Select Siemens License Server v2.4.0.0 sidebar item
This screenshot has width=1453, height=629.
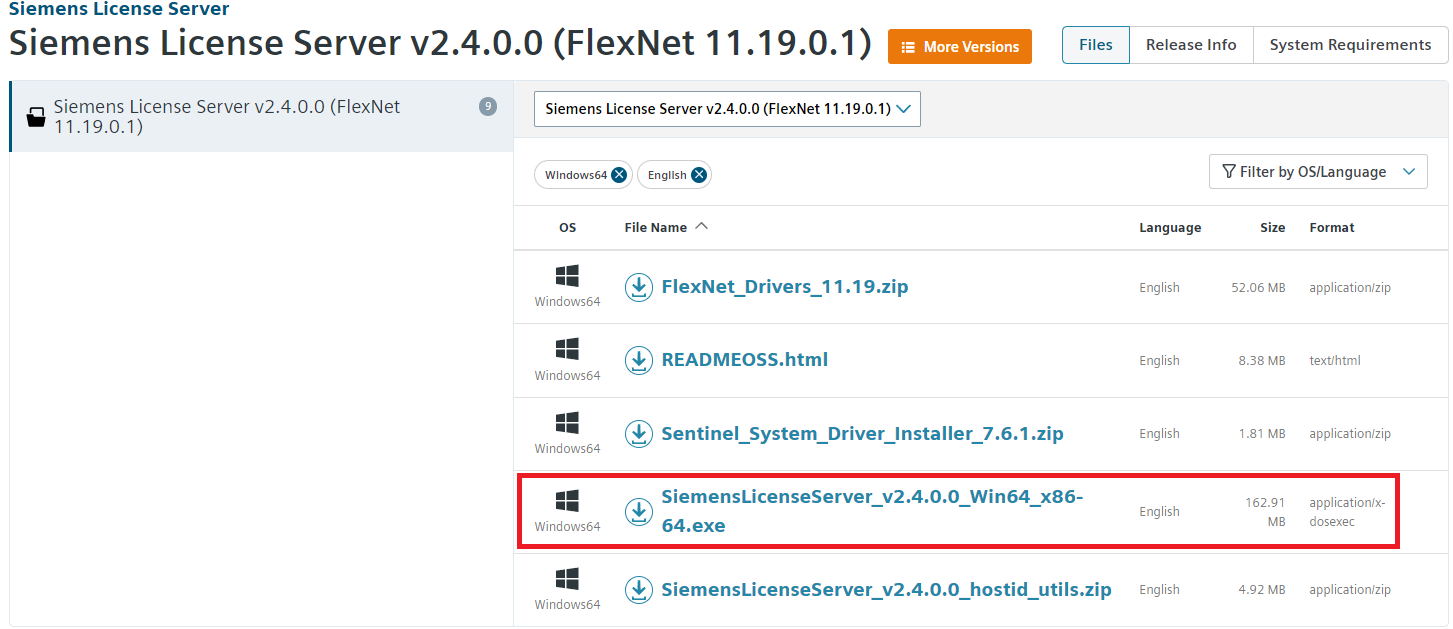[x=227, y=117]
